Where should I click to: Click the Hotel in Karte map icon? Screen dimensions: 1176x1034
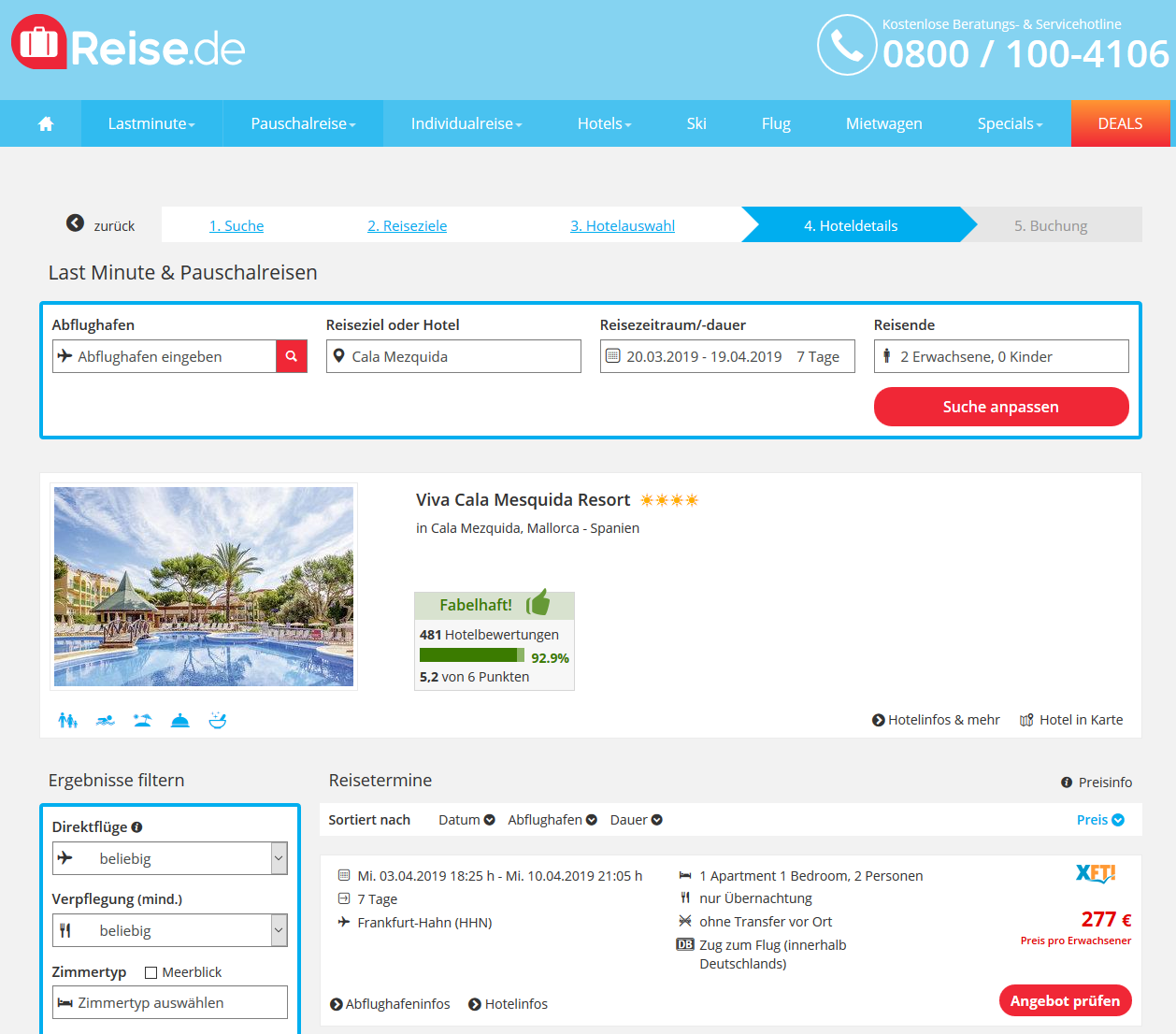click(1026, 720)
